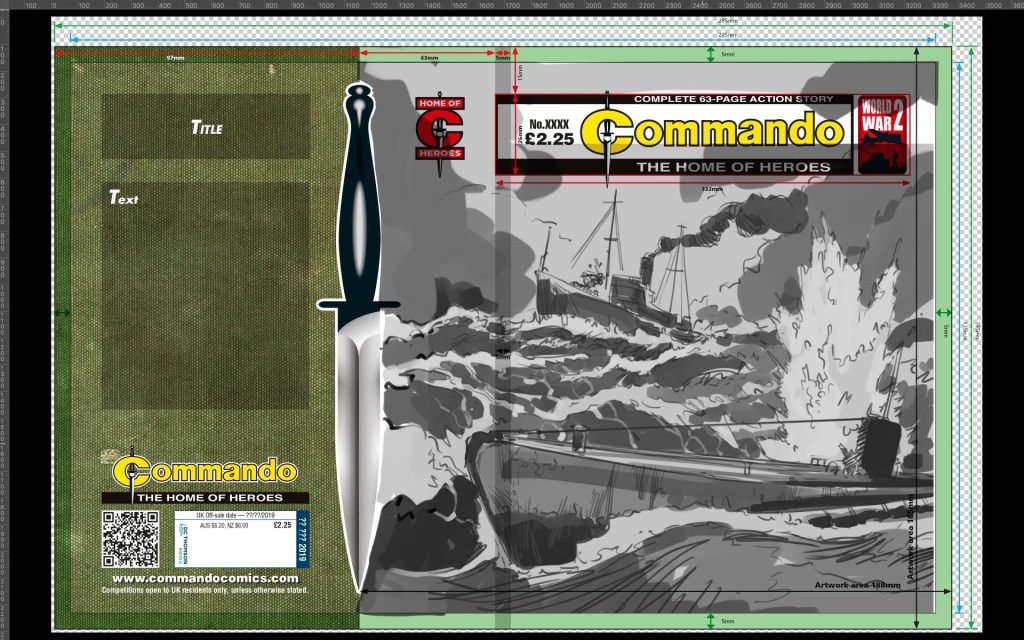Select the 'No.XXXX' issue number text
Viewport: 1024px width, 640px height.
pos(551,124)
